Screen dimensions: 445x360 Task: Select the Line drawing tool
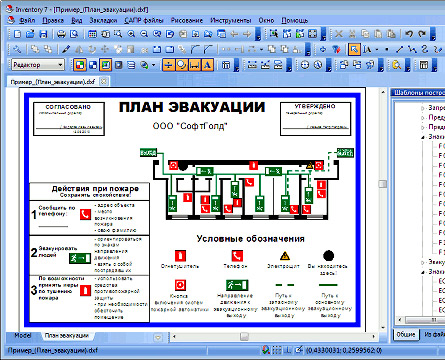(x=399, y=50)
